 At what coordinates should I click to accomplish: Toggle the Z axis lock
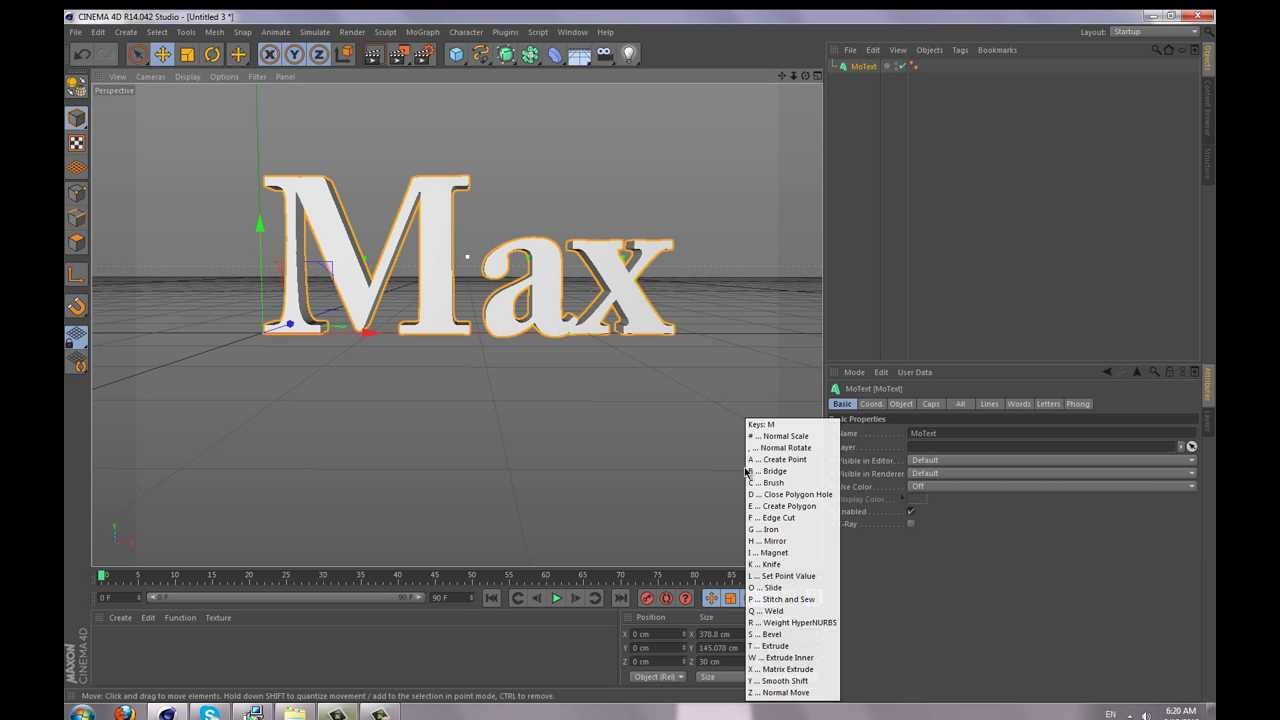[x=319, y=55]
